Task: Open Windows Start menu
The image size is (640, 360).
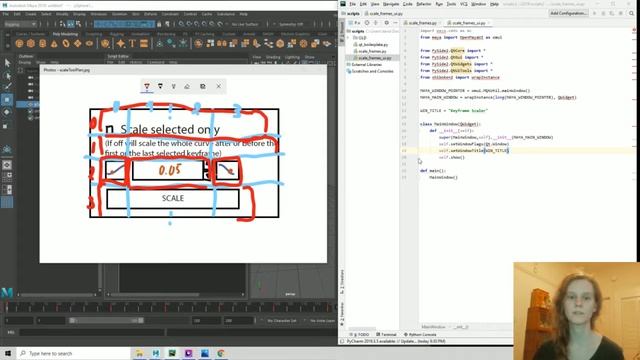Action: click(8, 353)
